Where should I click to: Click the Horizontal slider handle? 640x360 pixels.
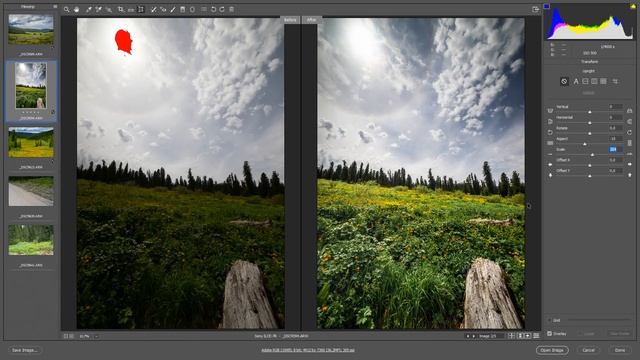tap(589, 122)
